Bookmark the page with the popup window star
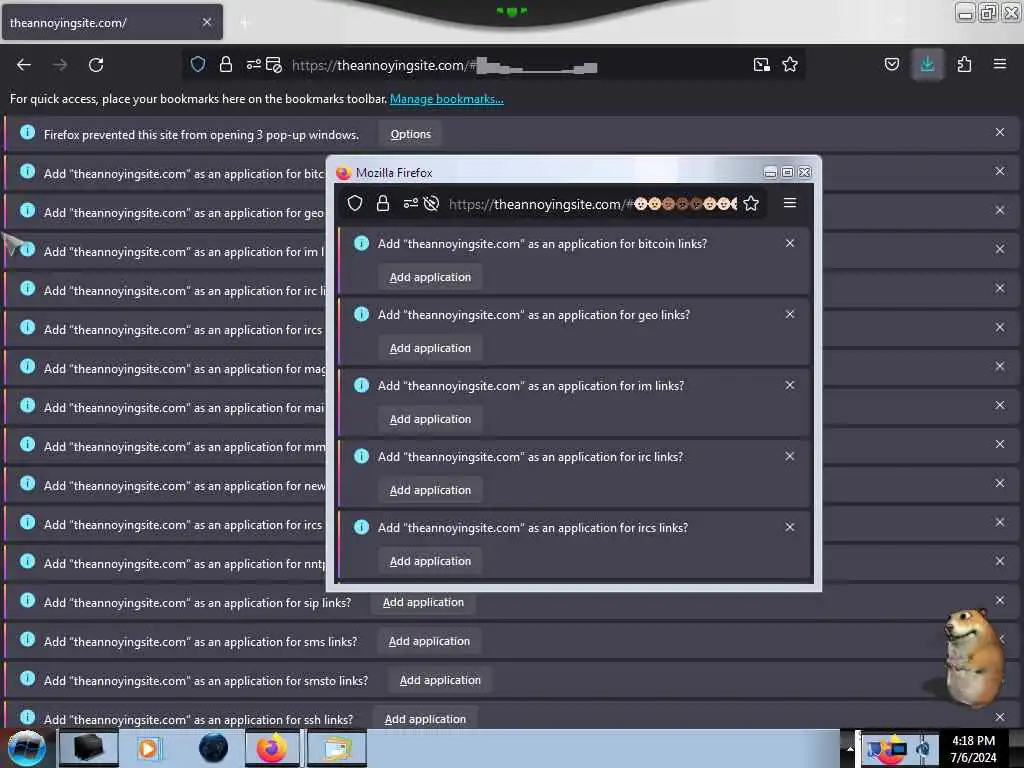 coord(751,203)
